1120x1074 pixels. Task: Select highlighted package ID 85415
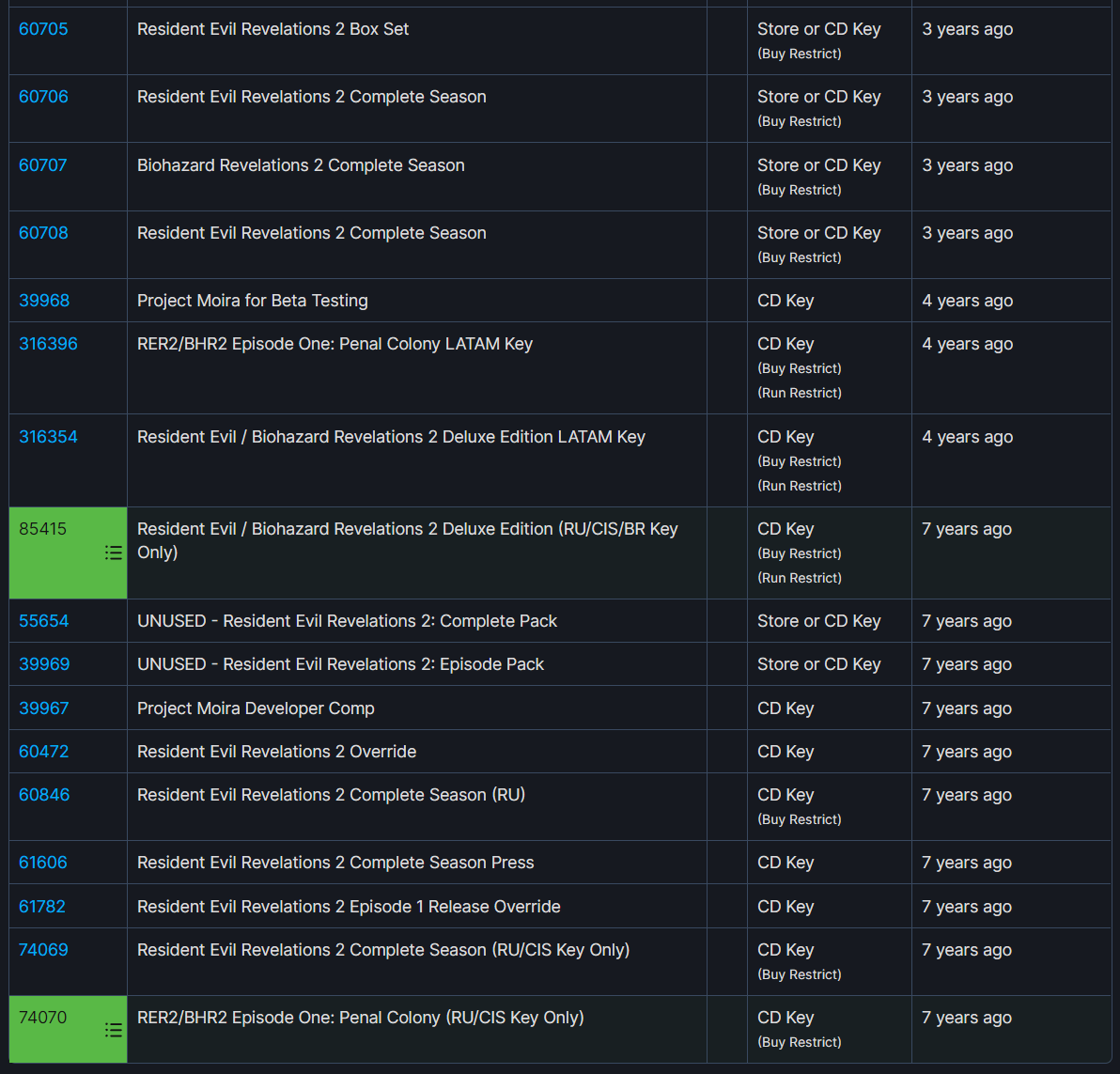pyautogui.click(x=43, y=529)
